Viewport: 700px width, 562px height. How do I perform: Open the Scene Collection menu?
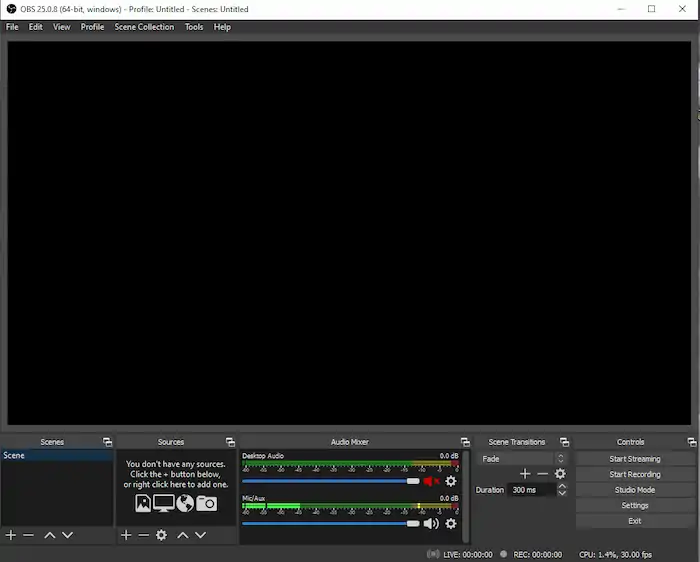point(144,27)
